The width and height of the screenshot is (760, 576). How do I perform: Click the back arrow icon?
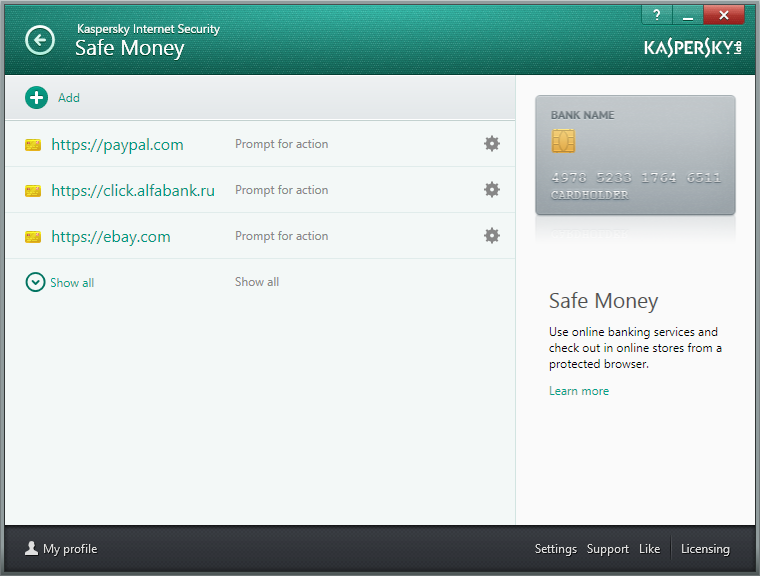point(40,40)
